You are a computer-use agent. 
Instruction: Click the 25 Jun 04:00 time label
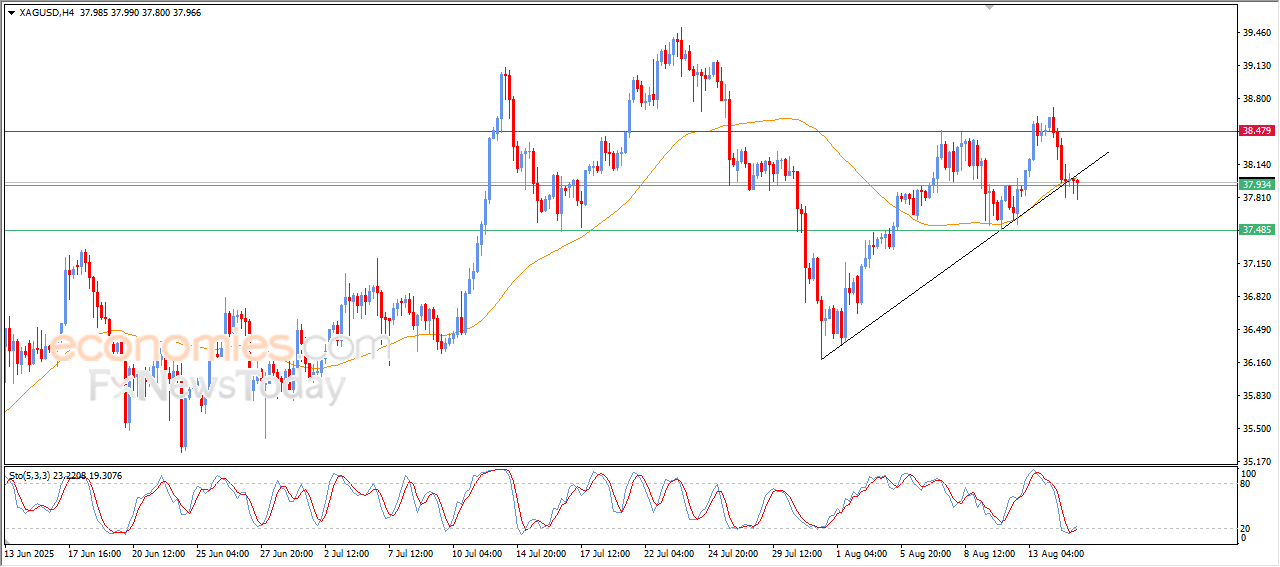pyautogui.click(x=223, y=552)
